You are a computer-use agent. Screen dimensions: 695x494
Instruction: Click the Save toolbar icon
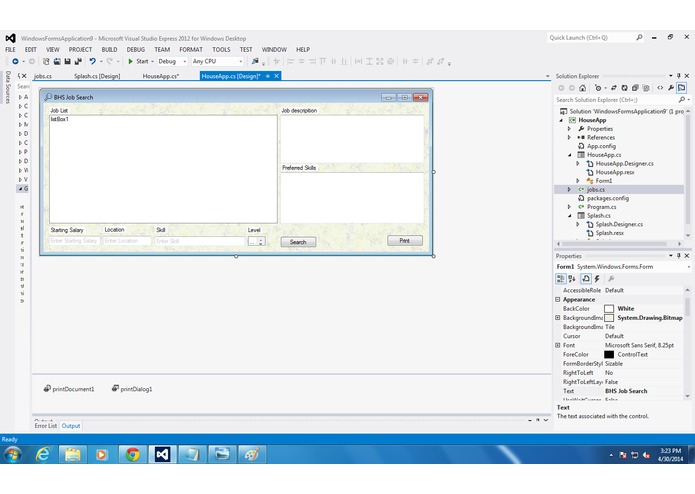pyautogui.click(x=67, y=62)
